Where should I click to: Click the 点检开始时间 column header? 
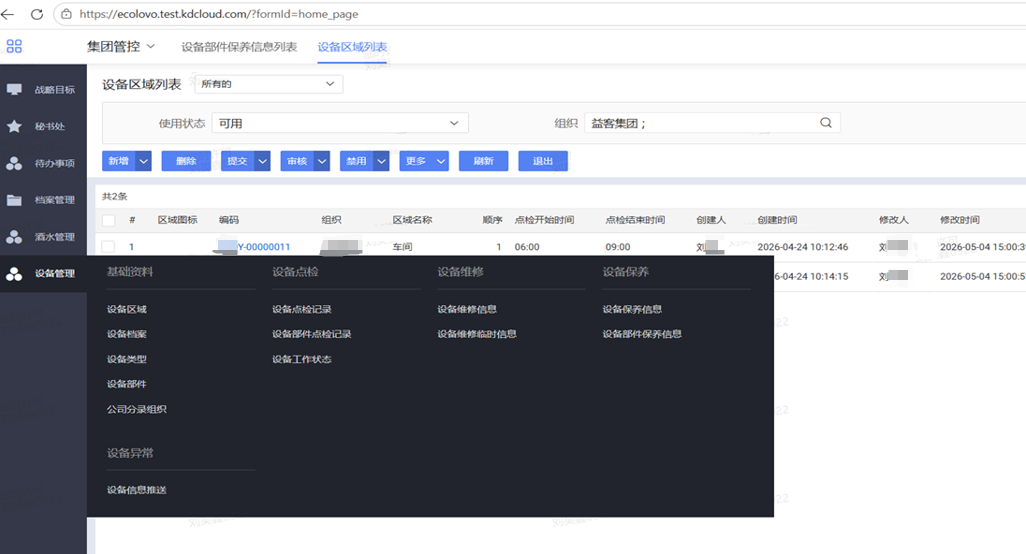click(544, 220)
